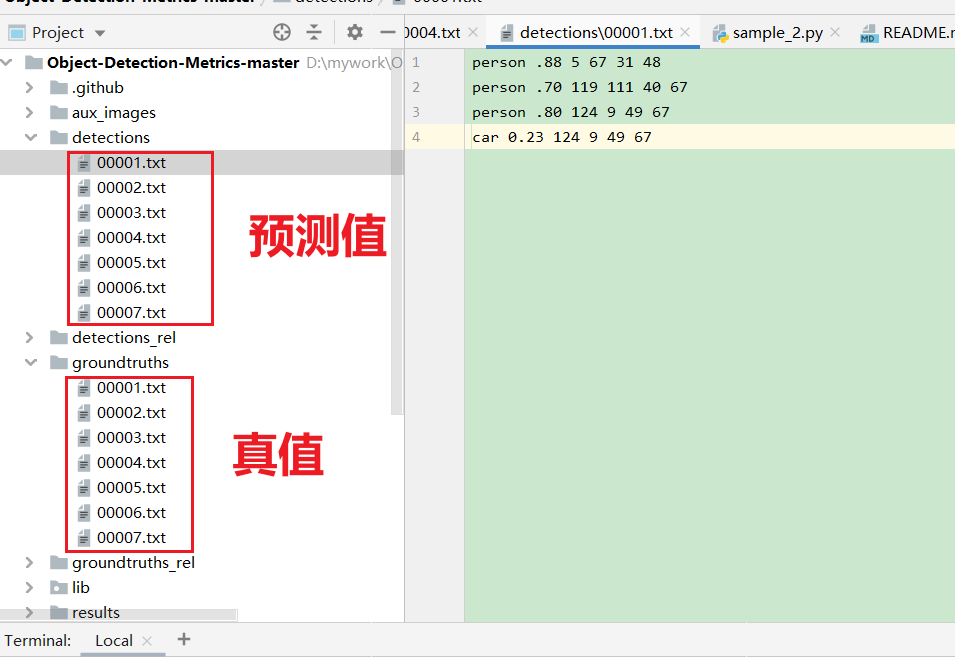
Task: Expand the results folder
Action: (29, 612)
